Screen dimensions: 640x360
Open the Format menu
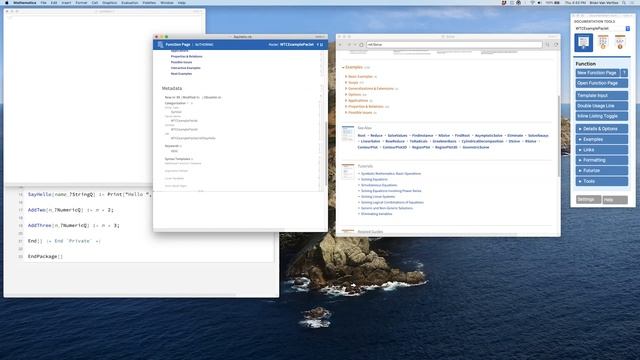coord(81,2)
